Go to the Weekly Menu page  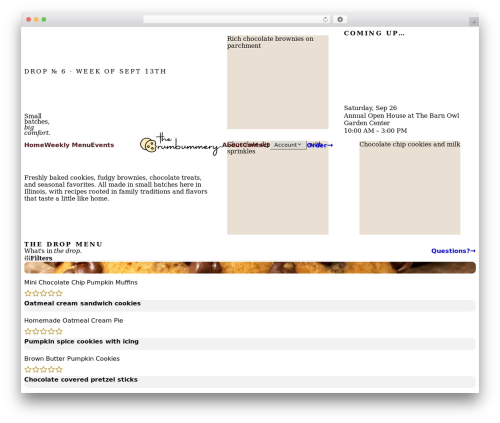(x=67, y=145)
